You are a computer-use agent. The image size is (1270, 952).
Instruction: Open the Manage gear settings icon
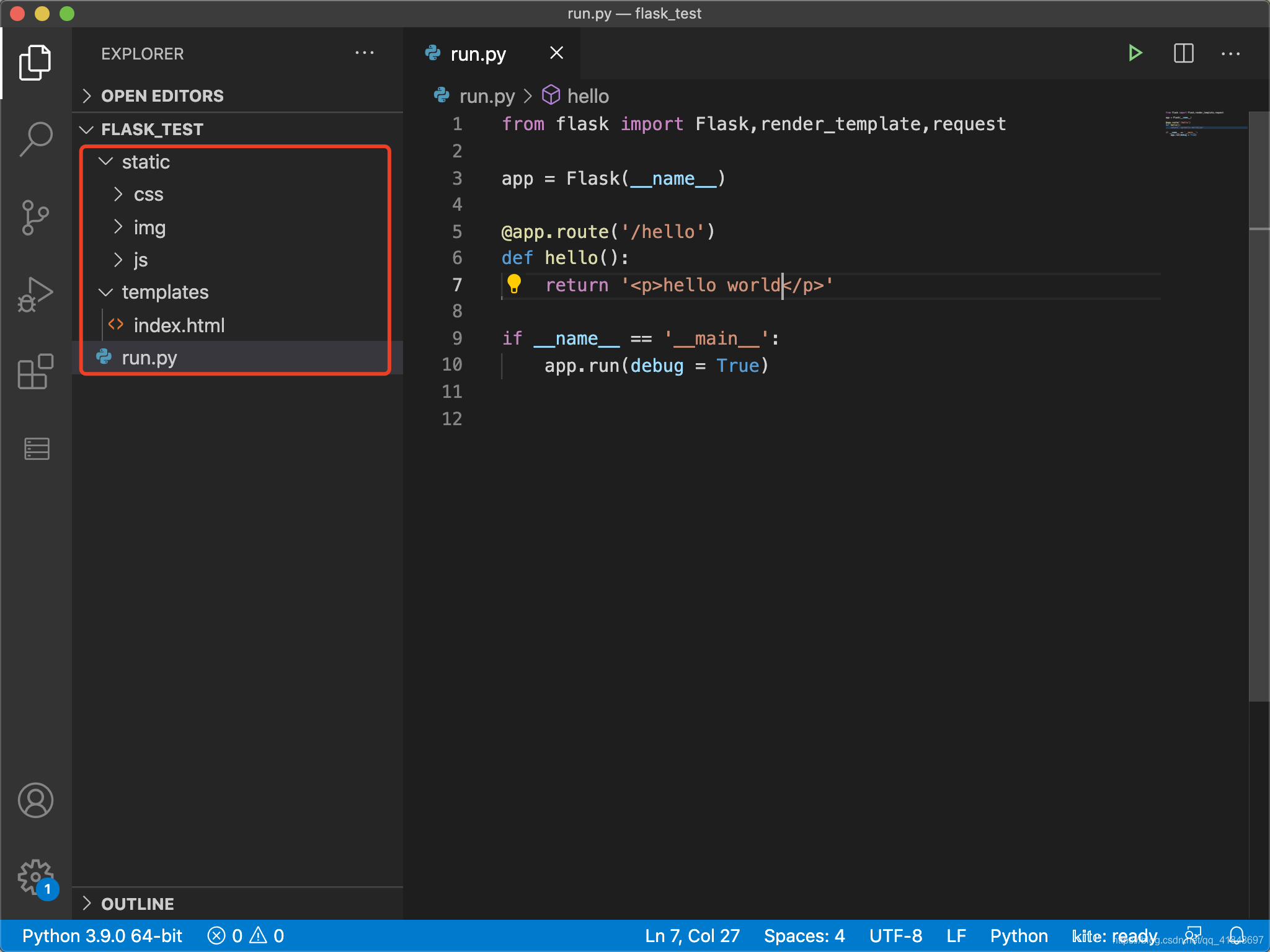pos(36,876)
